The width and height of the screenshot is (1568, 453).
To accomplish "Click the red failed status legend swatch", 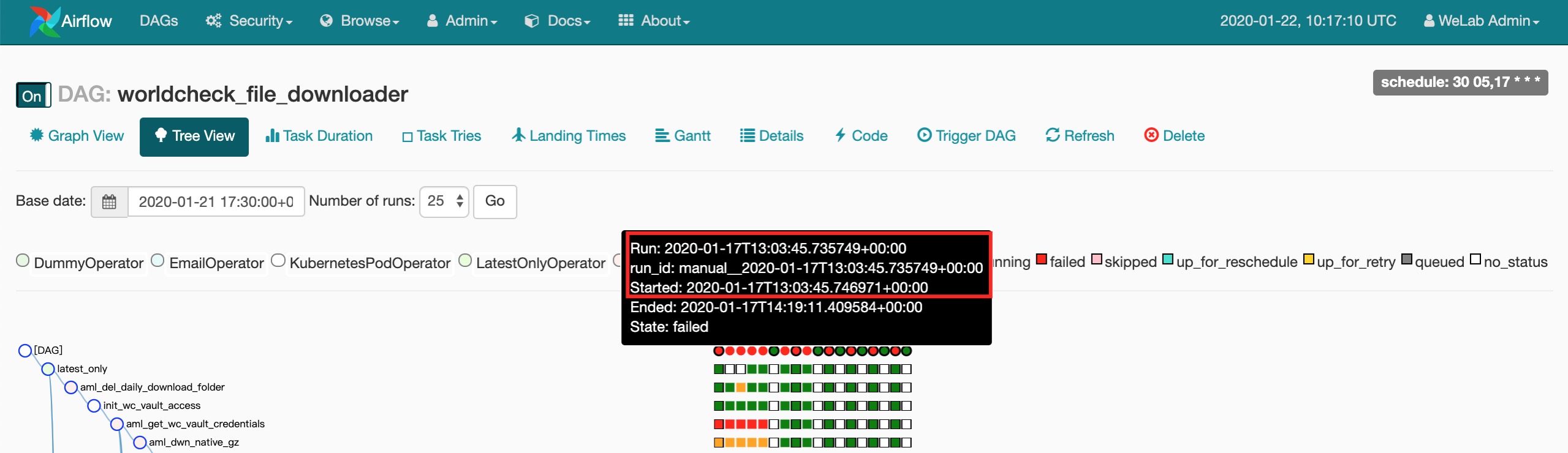I will coord(1041,260).
